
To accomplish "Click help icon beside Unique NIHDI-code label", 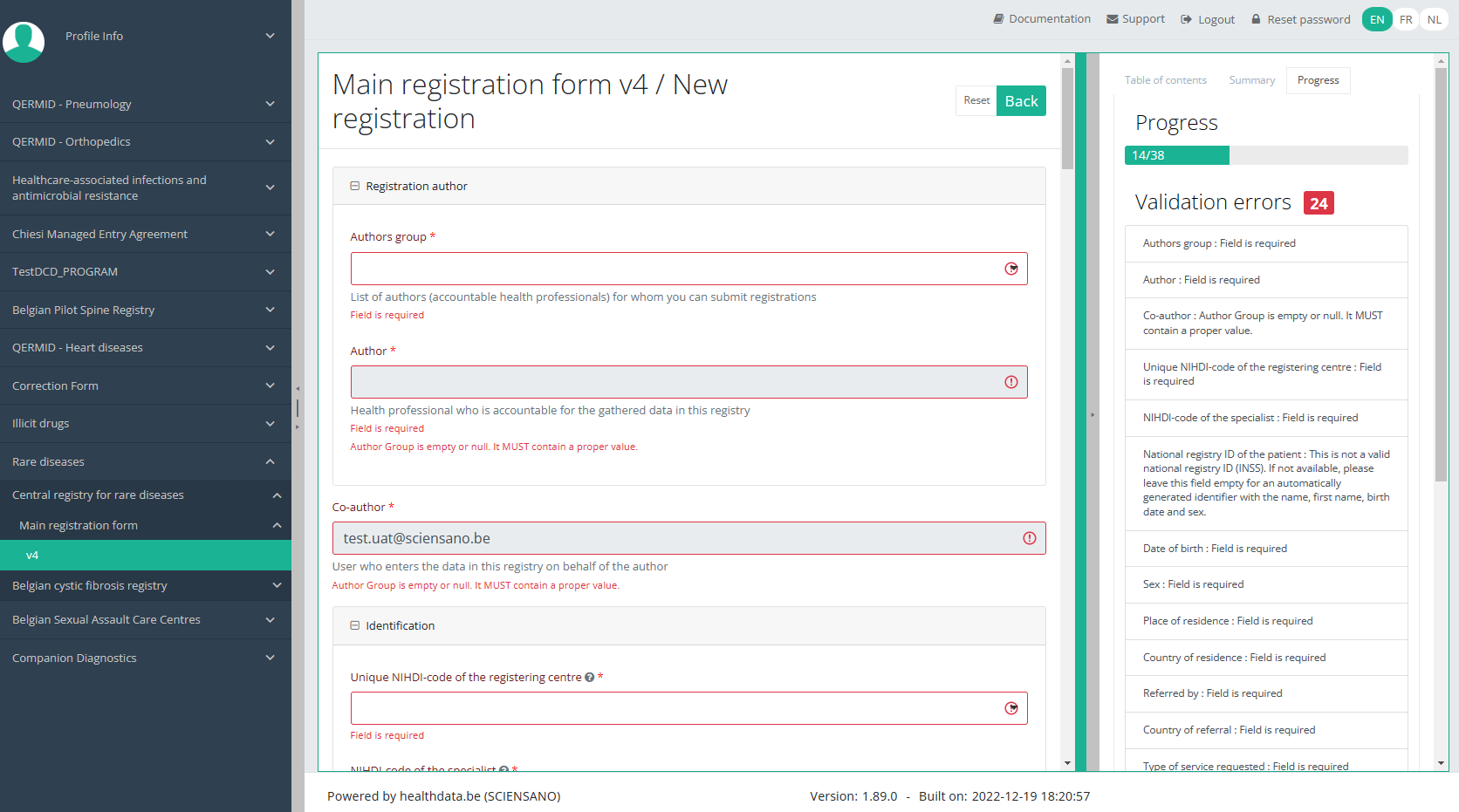I will coord(590,678).
